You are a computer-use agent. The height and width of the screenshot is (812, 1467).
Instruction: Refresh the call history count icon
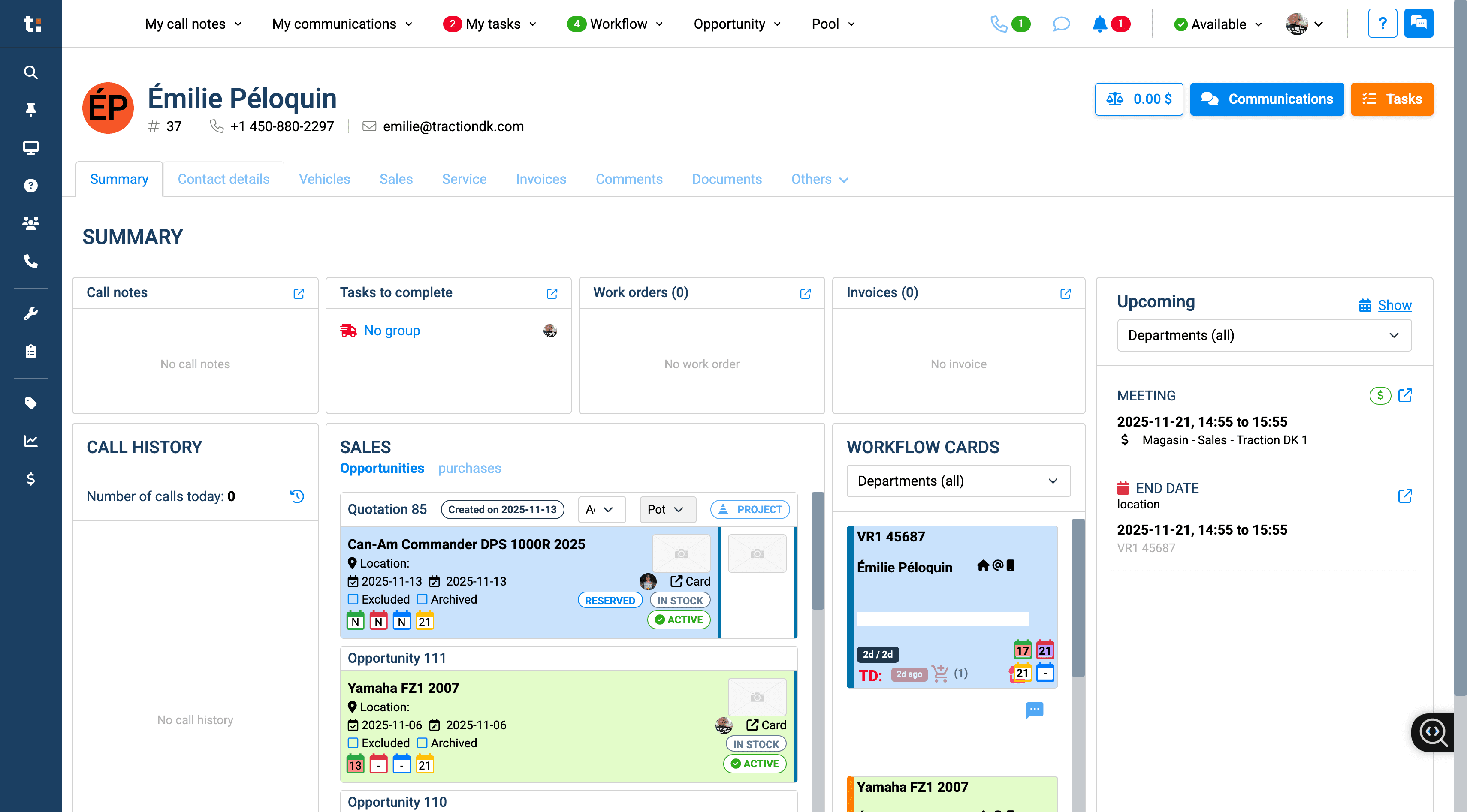297,496
